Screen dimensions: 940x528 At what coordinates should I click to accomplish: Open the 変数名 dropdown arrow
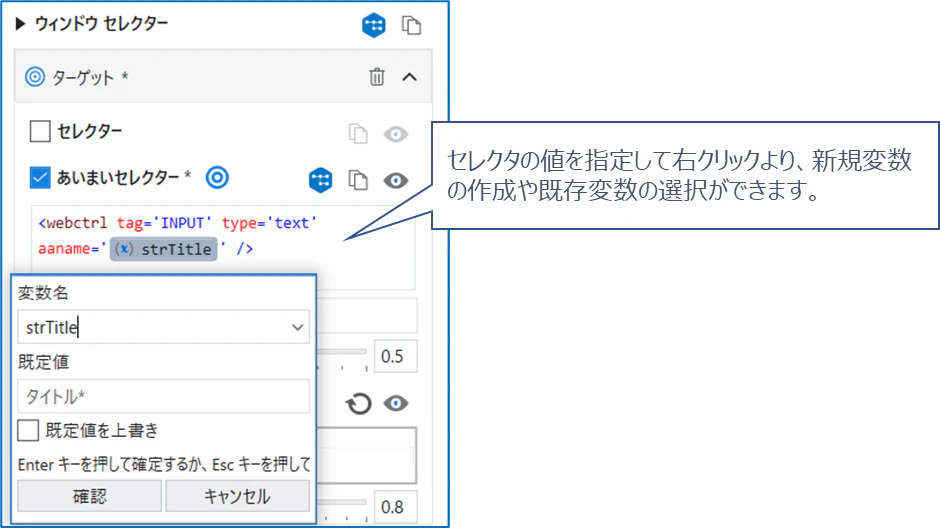(x=297, y=327)
